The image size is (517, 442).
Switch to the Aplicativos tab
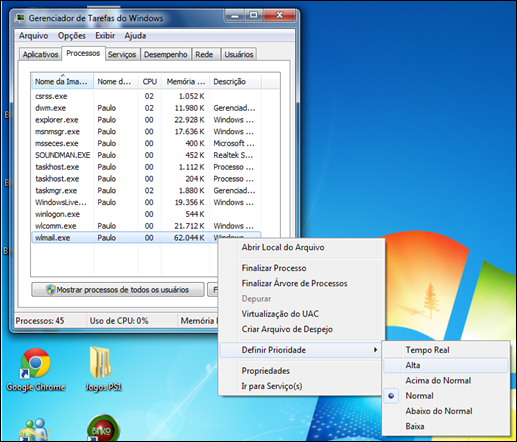click(x=40, y=54)
